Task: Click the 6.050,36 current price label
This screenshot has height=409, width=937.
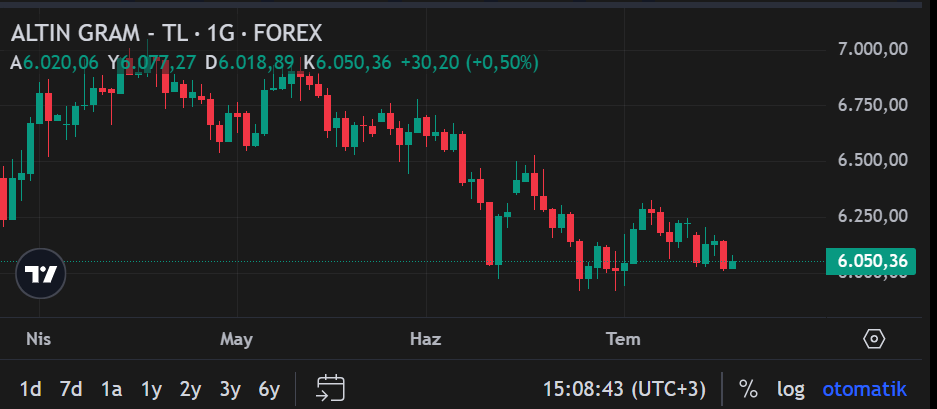Action: (x=870, y=261)
